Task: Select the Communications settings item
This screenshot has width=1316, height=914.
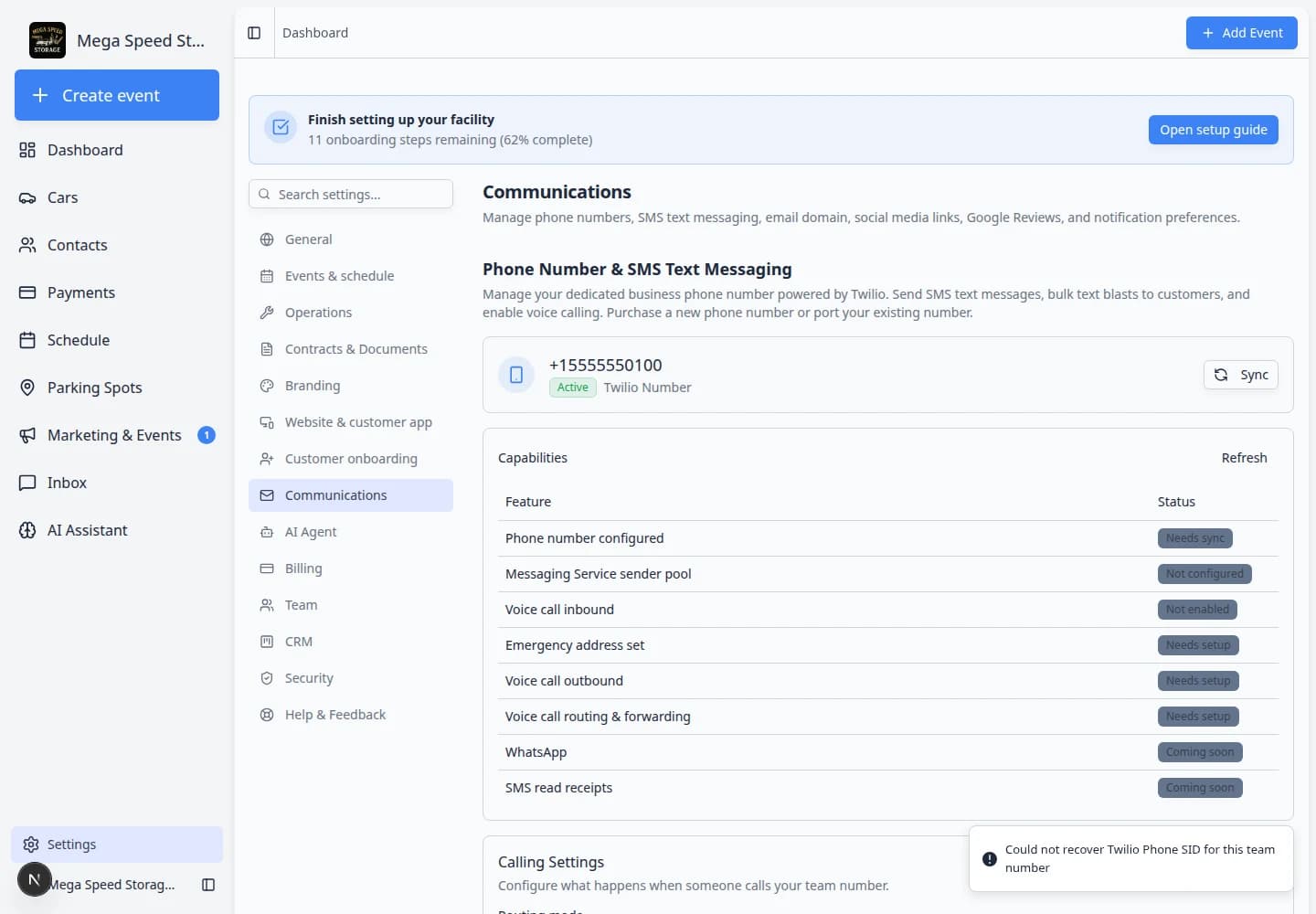Action: pos(351,495)
